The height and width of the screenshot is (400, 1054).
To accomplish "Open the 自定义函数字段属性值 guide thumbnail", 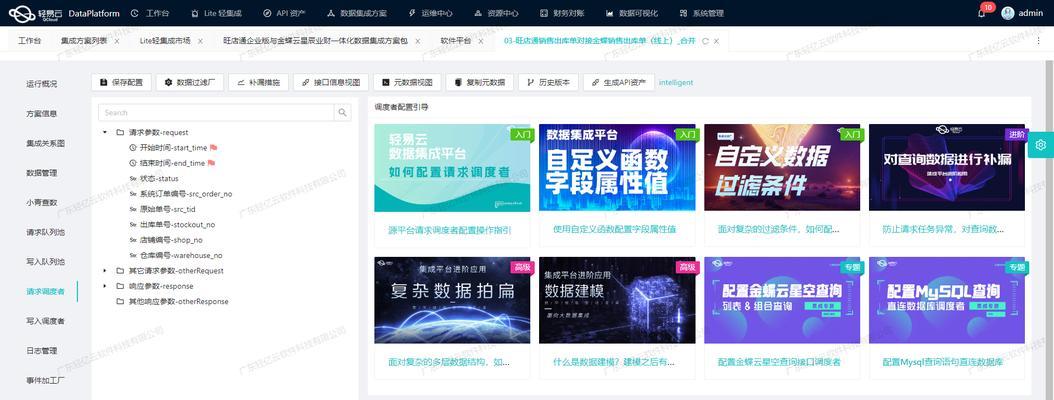I will 617,167.
